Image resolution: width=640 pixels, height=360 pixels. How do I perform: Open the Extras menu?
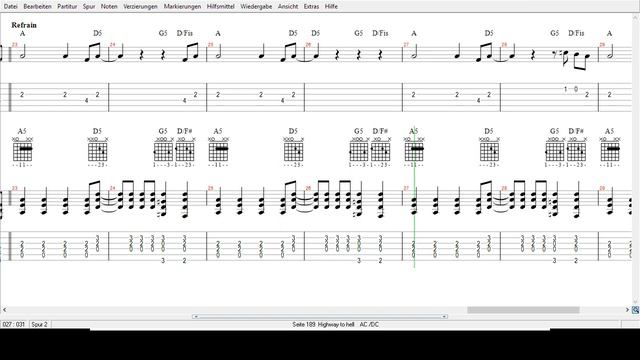point(311,7)
